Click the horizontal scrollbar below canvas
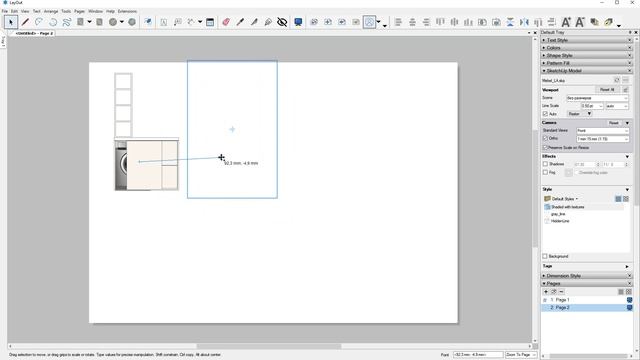The width and height of the screenshot is (640, 360). click(269, 347)
